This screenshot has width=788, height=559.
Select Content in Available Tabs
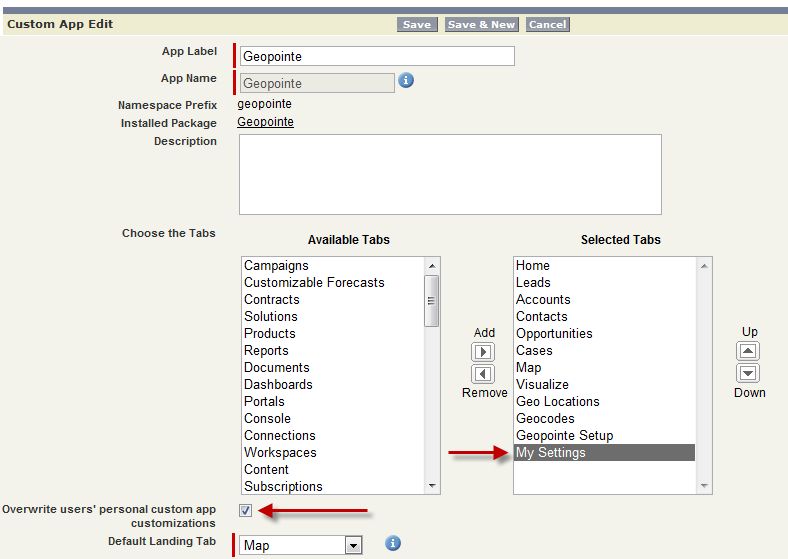coord(334,470)
